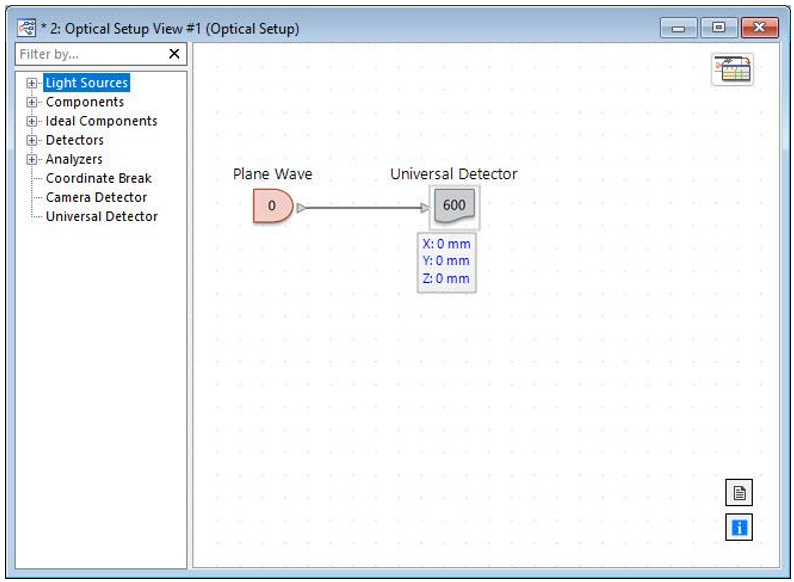Minimize the Optical Setup View window

pyautogui.click(x=679, y=28)
